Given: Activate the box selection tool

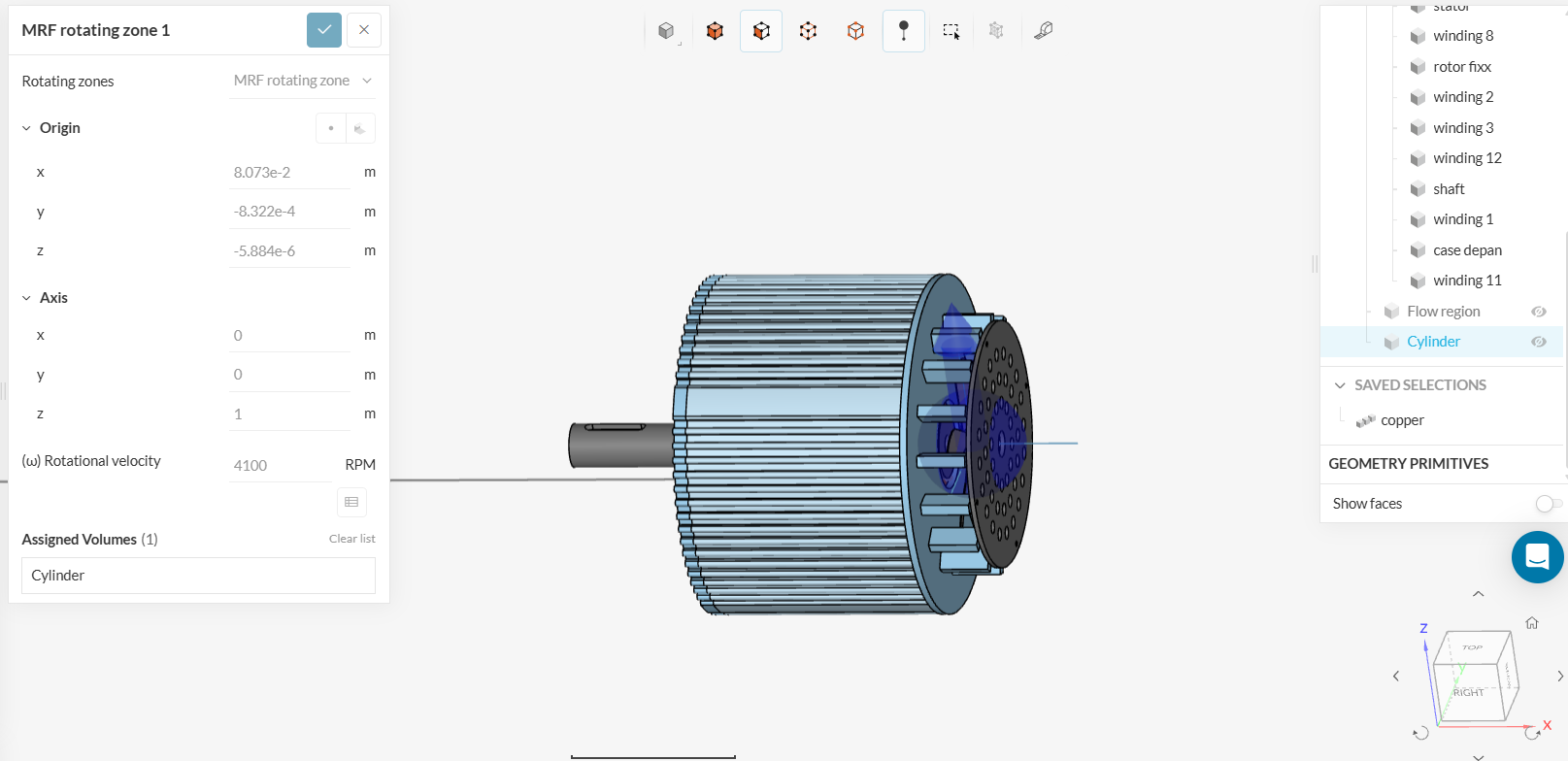Looking at the screenshot, I should click(x=951, y=31).
